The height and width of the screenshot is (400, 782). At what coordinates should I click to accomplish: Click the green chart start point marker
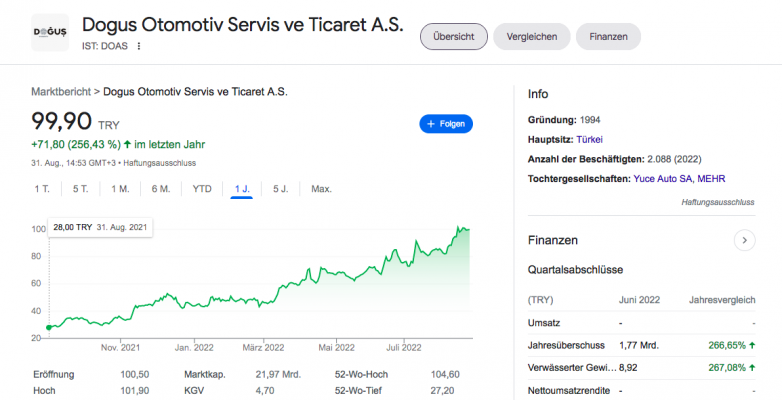point(49,328)
